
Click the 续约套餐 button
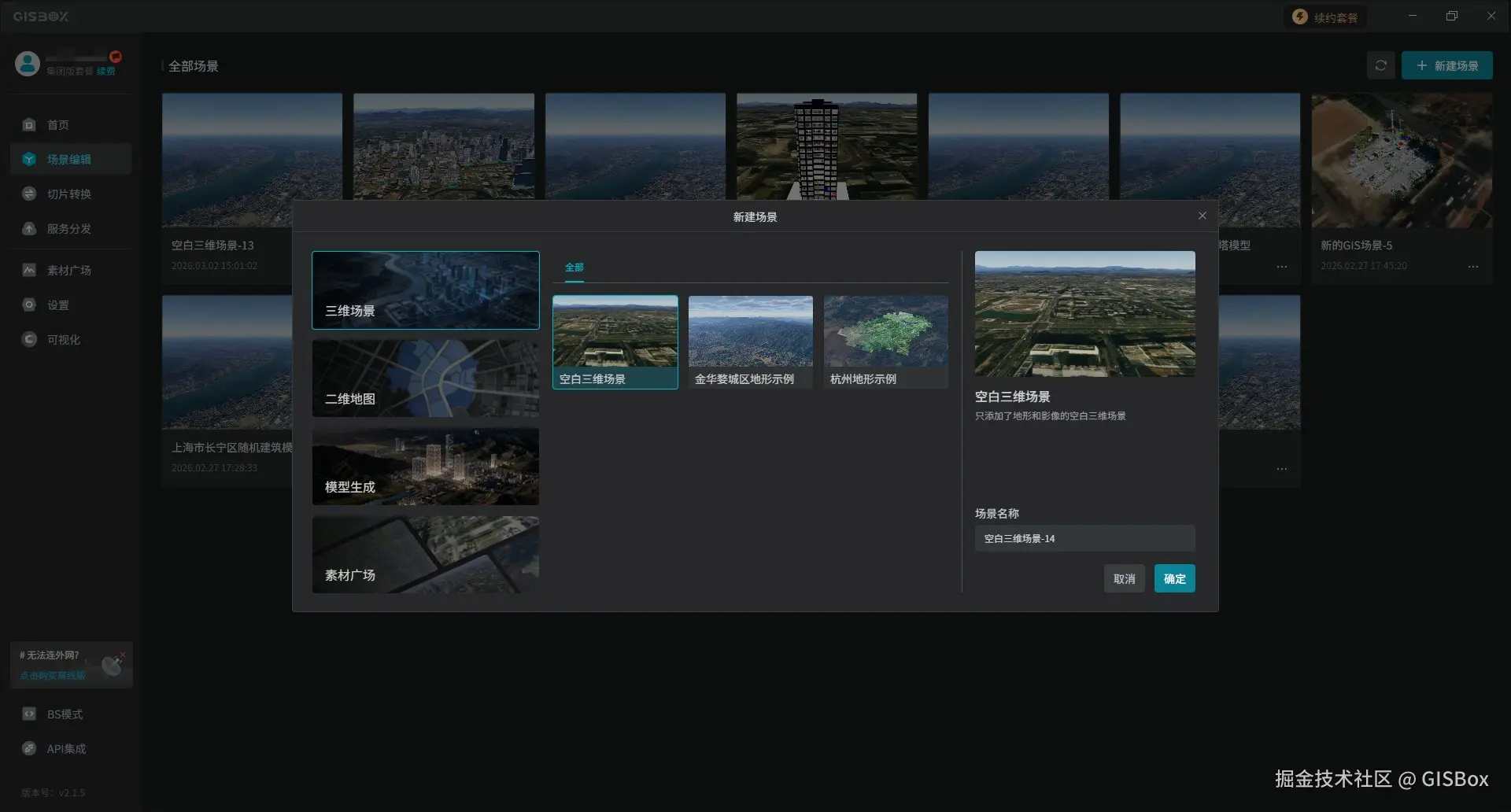(1325, 17)
